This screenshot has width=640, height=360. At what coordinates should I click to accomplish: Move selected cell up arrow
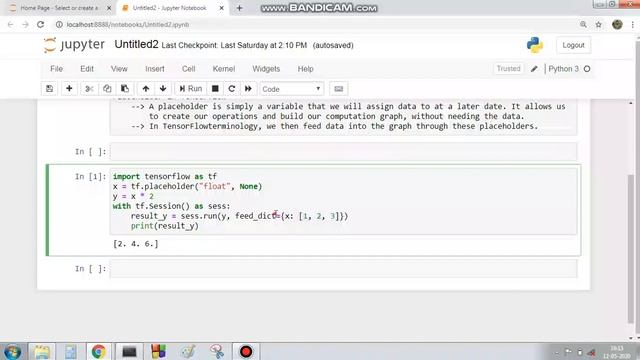pos(146,89)
